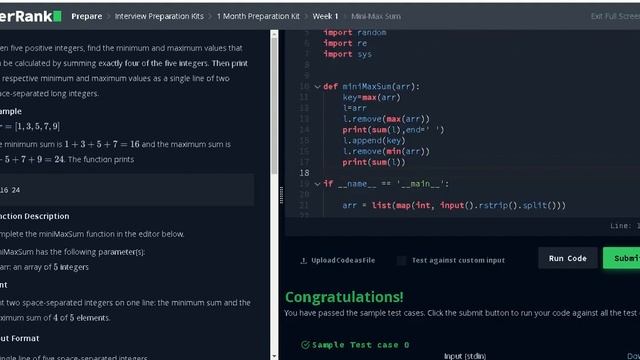Click the Run Code button
The image size is (640, 360).
[x=567, y=258]
